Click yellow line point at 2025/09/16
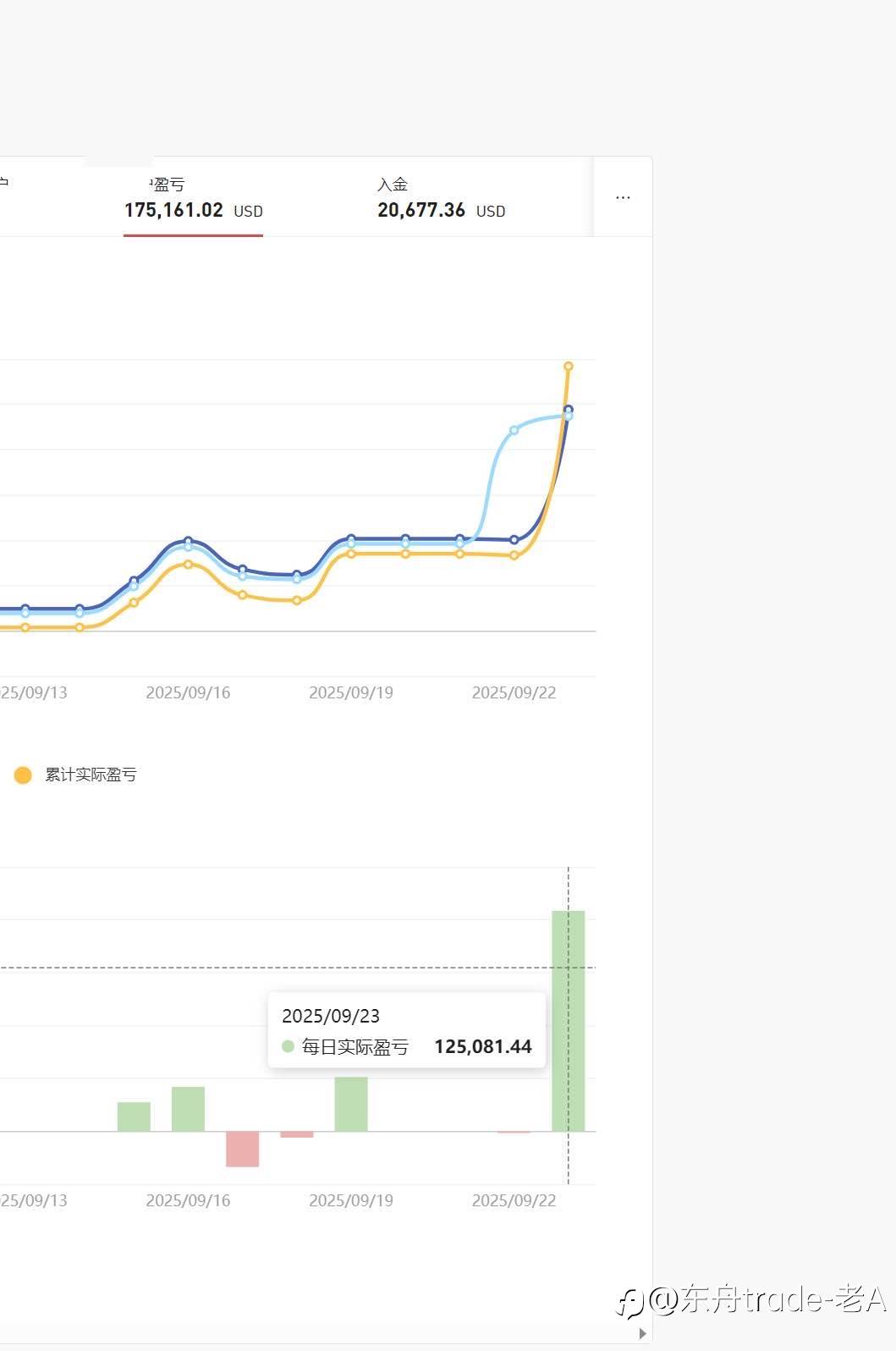896x1351 pixels. (x=188, y=564)
